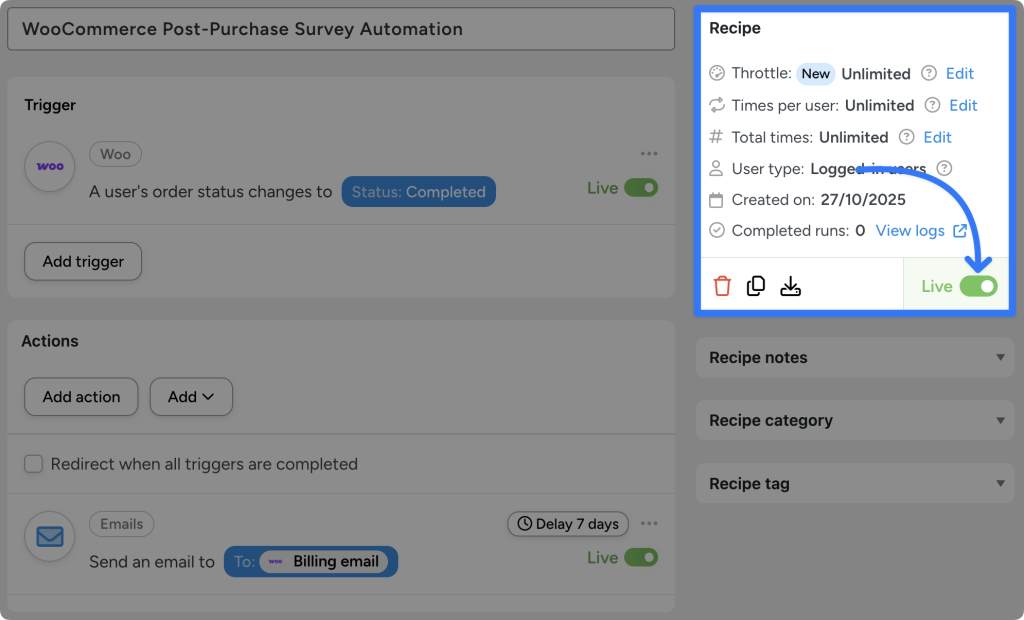Expand the Recipe notes section
Image resolution: width=1024 pixels, height=620 pixels.
(855, 357)
